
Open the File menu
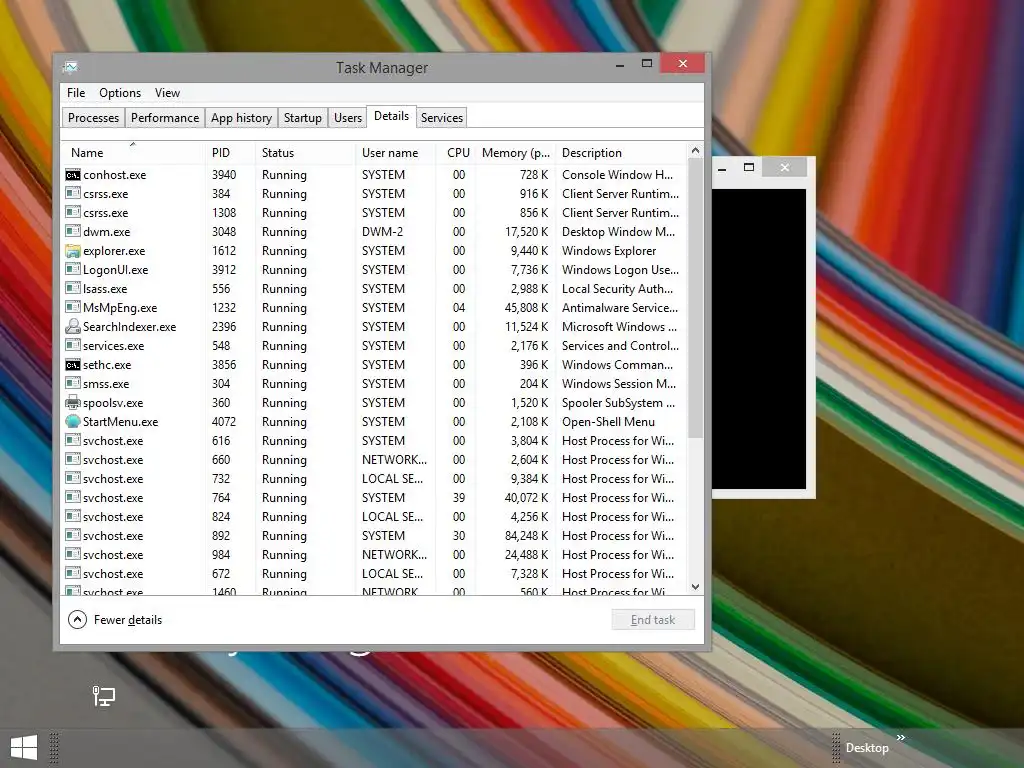(76, 93)
